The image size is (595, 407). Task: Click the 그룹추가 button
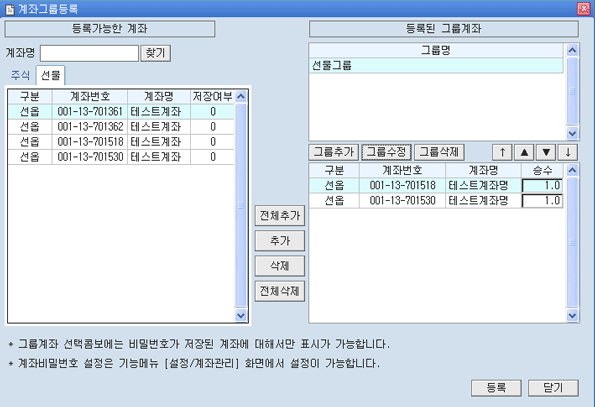[x=334, y=152]
